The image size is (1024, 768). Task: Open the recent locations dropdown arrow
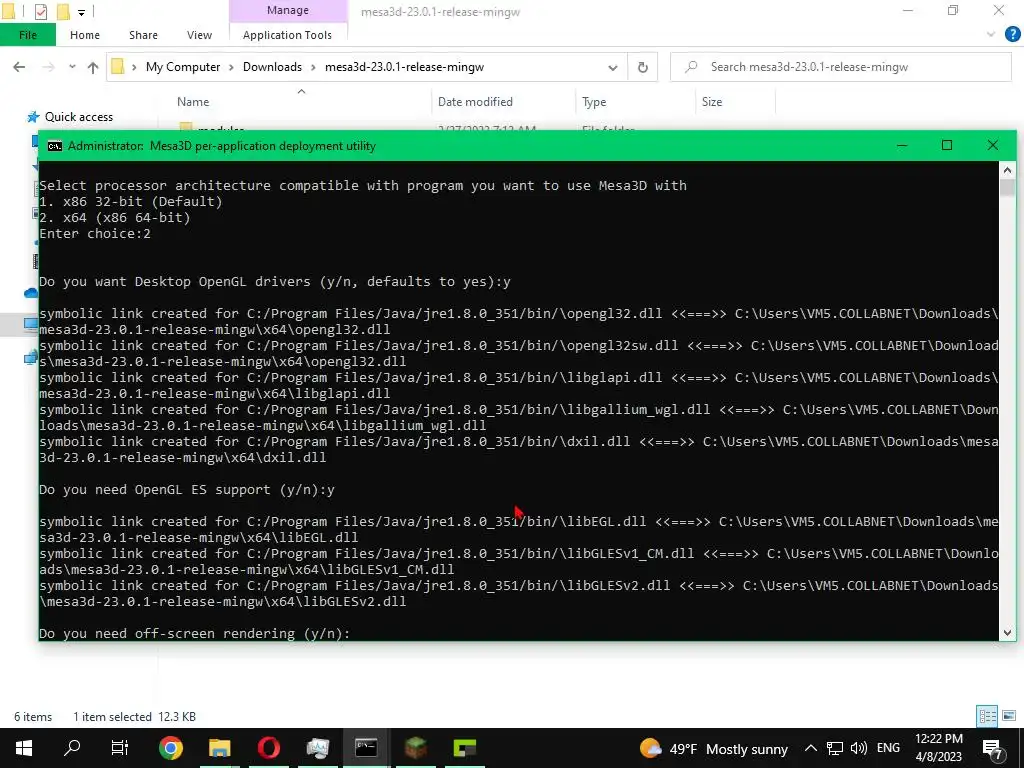[x=72, y=67]
